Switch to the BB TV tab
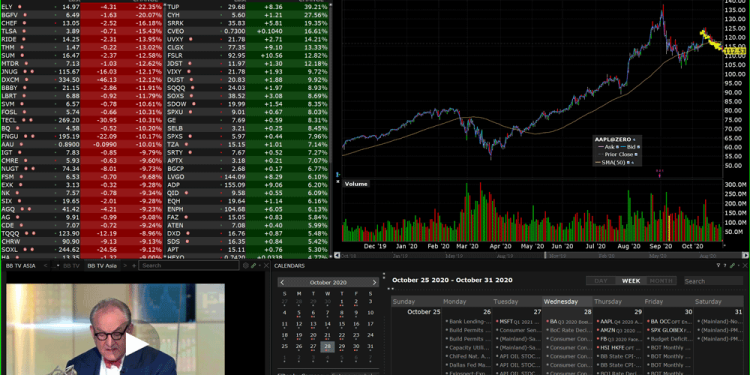Viewport: 750px width, 375px height. tap(71, 265)
